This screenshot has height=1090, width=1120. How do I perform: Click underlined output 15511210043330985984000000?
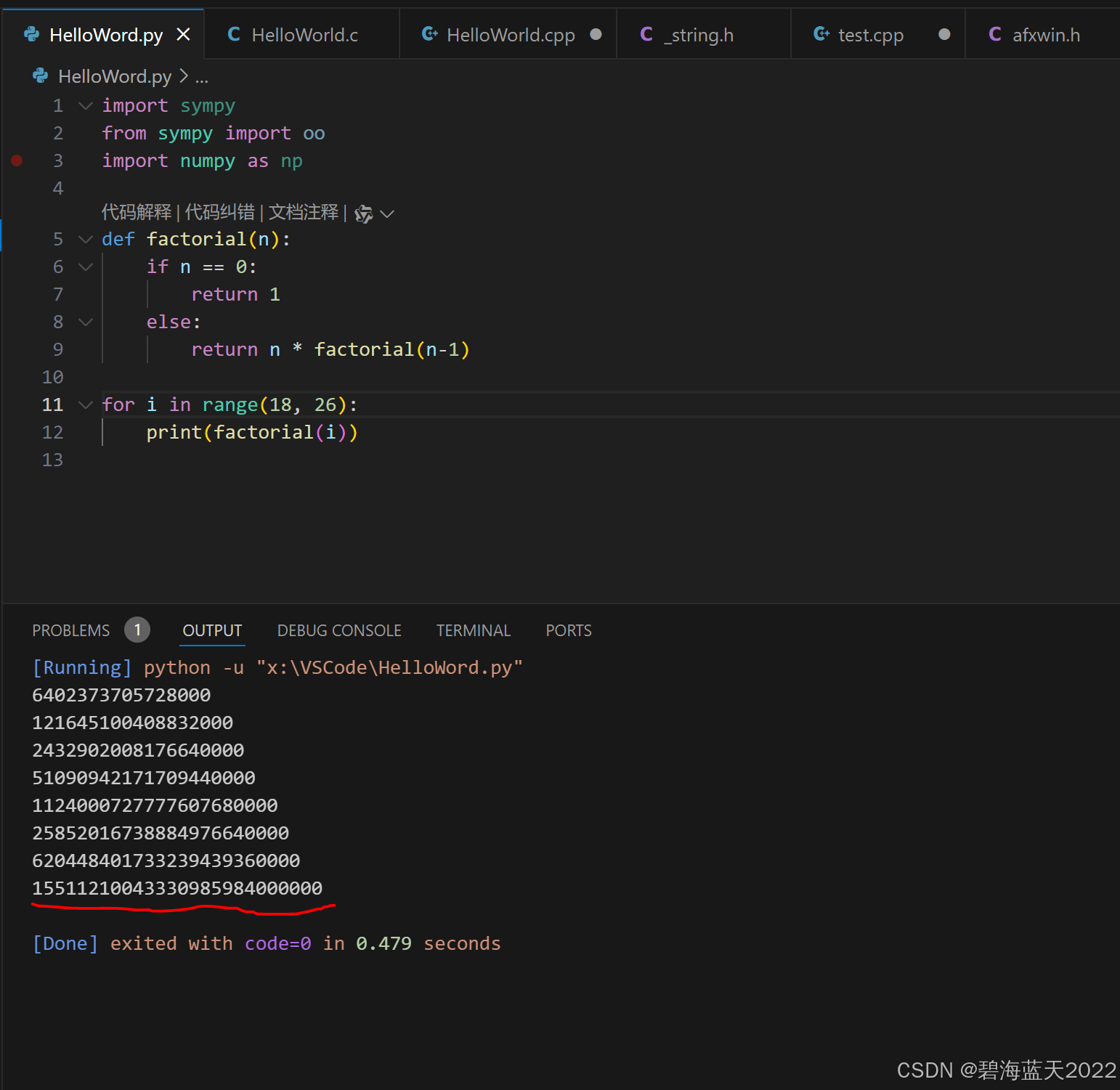tap(177, 888)
